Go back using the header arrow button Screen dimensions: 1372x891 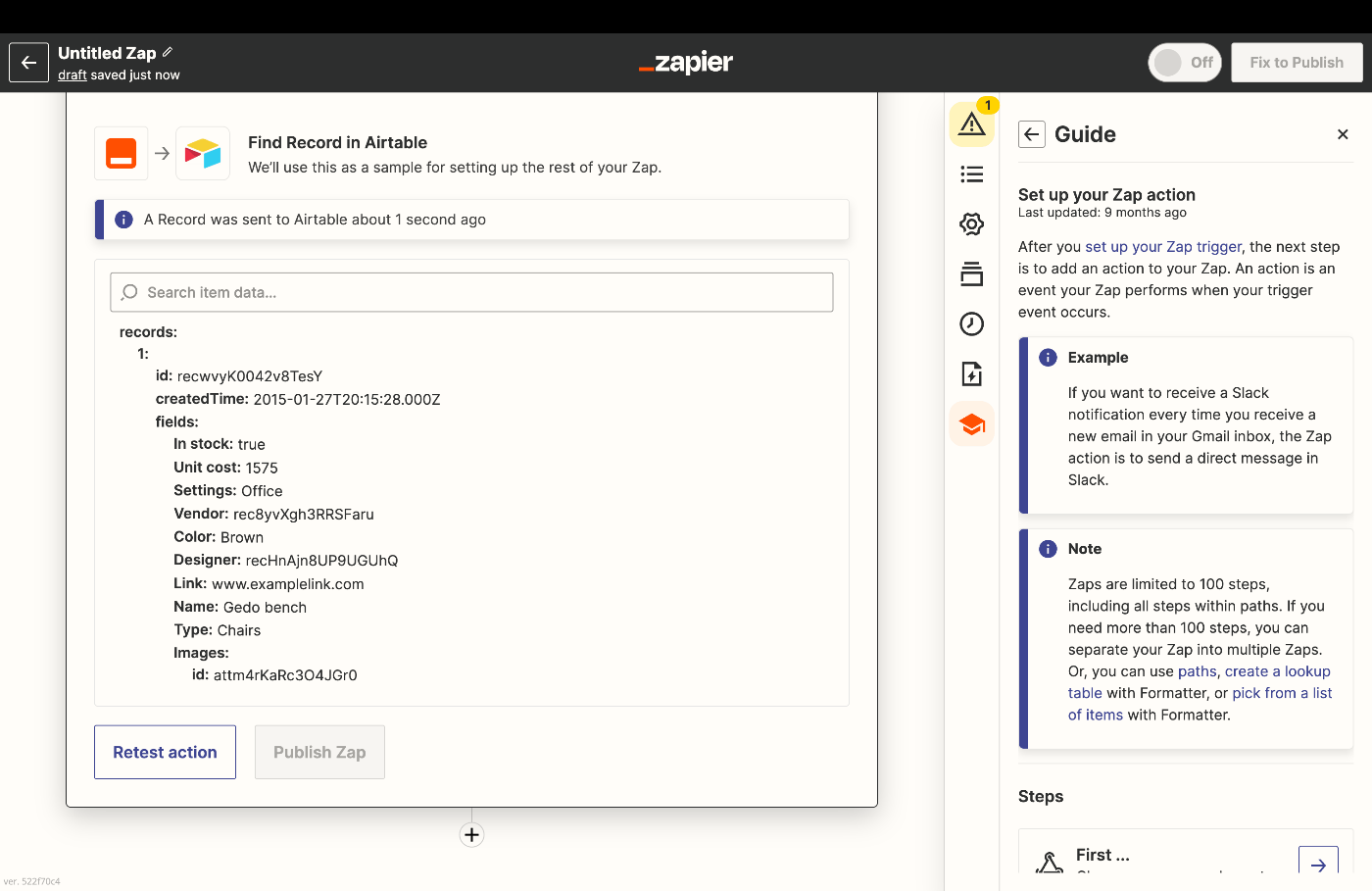coord(28,63)
